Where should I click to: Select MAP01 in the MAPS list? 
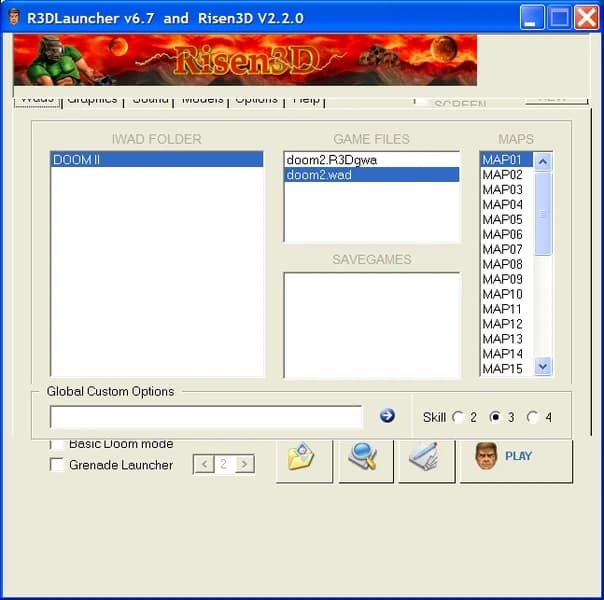(x=507, y=159)
